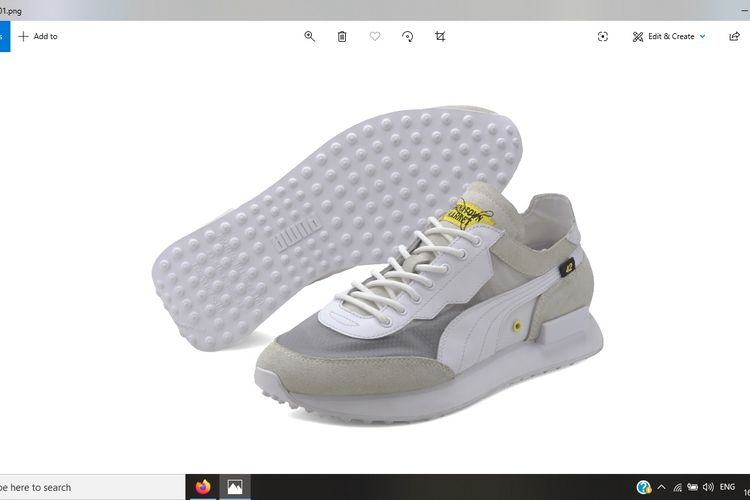The width and height of the screenshot is (750, 500).
Task: Click the zoom magnifier icon
Action: coord(309,36)
